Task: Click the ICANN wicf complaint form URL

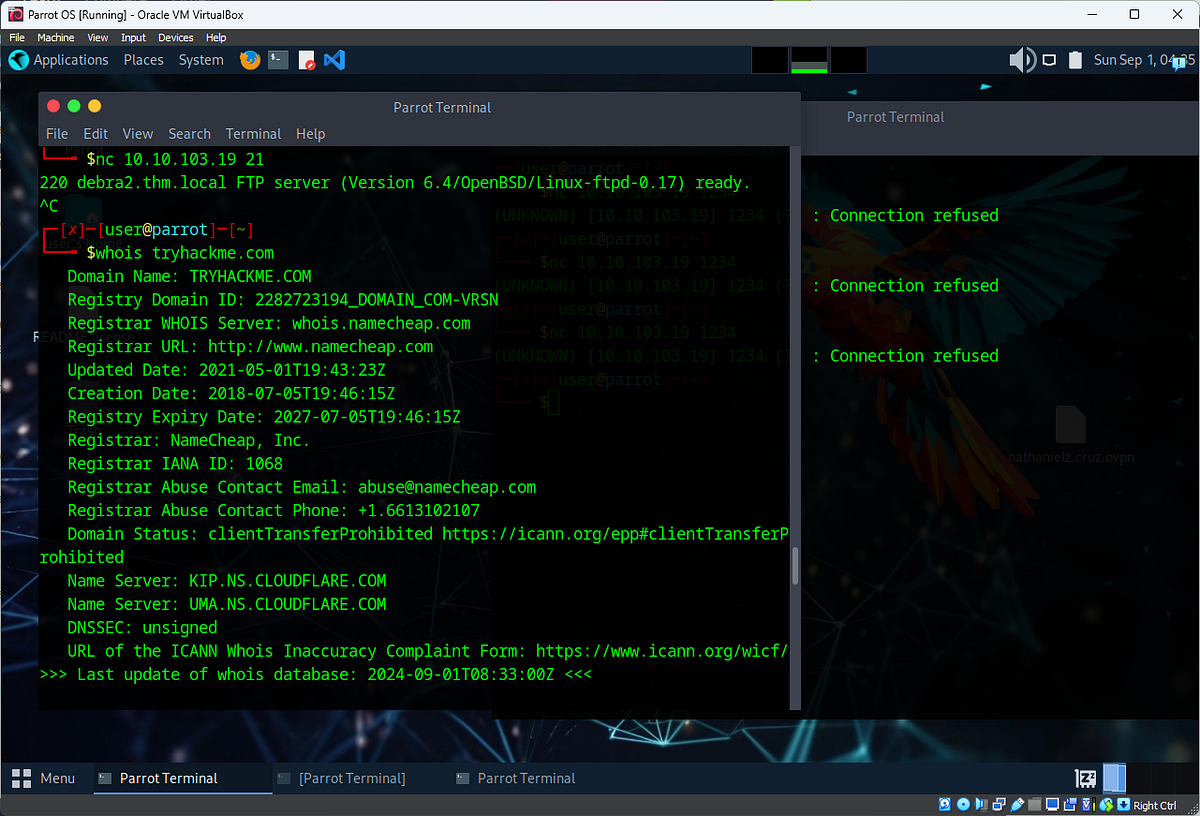Action: tap(662, 650)
